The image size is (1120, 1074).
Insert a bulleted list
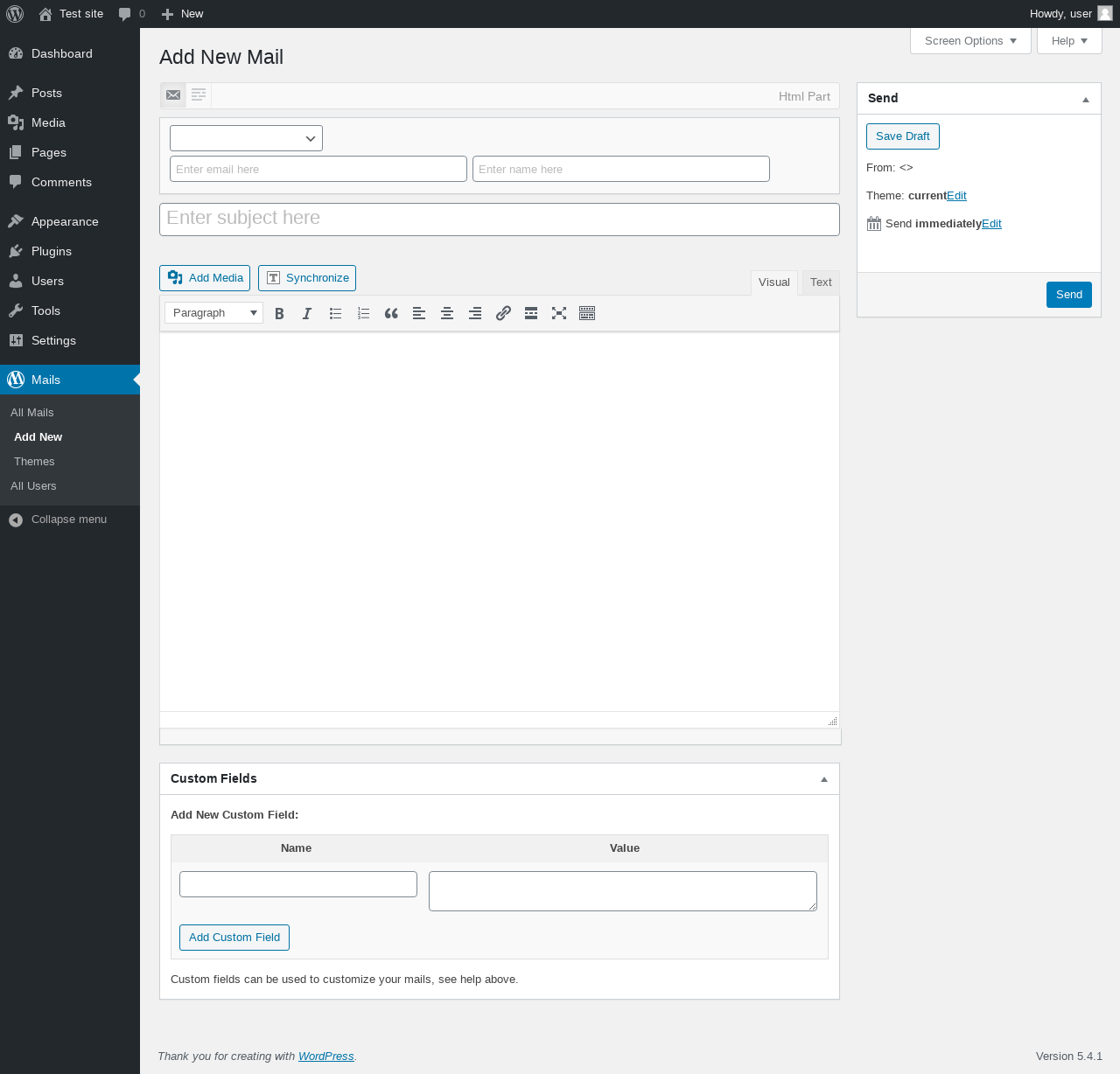[335, 313]
